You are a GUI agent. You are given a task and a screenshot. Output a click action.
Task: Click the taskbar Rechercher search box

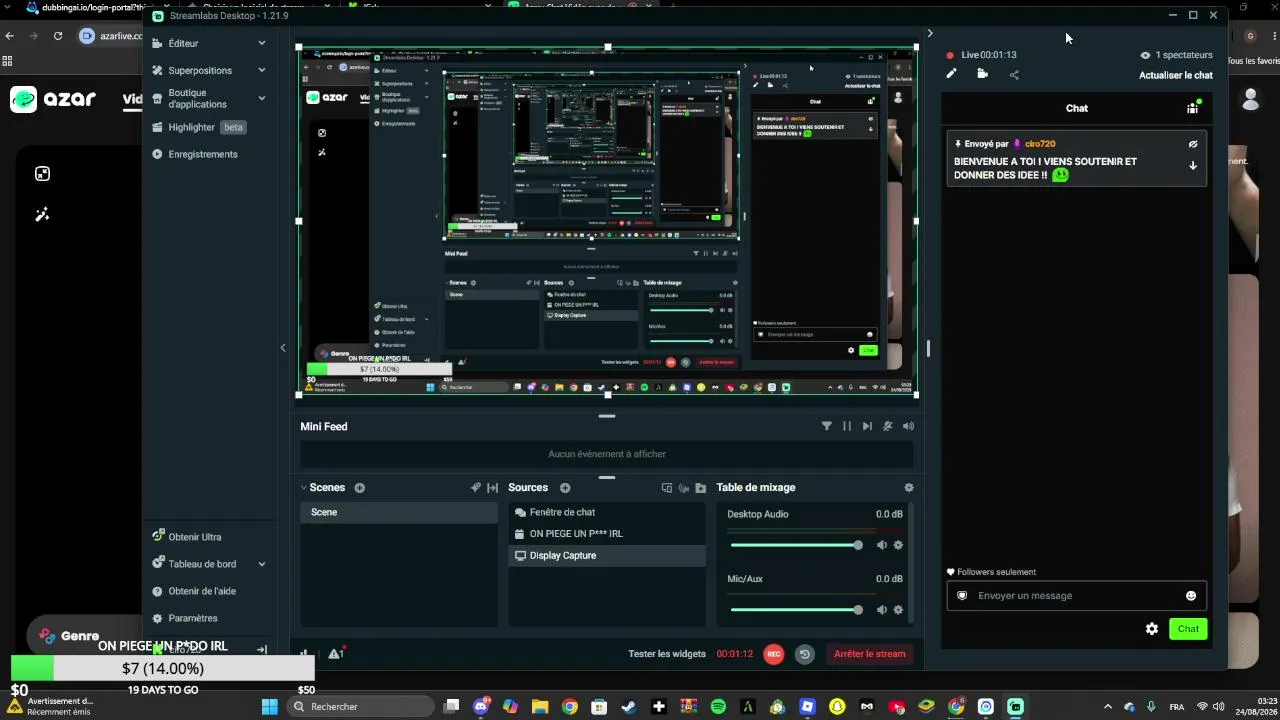(360, 707)
